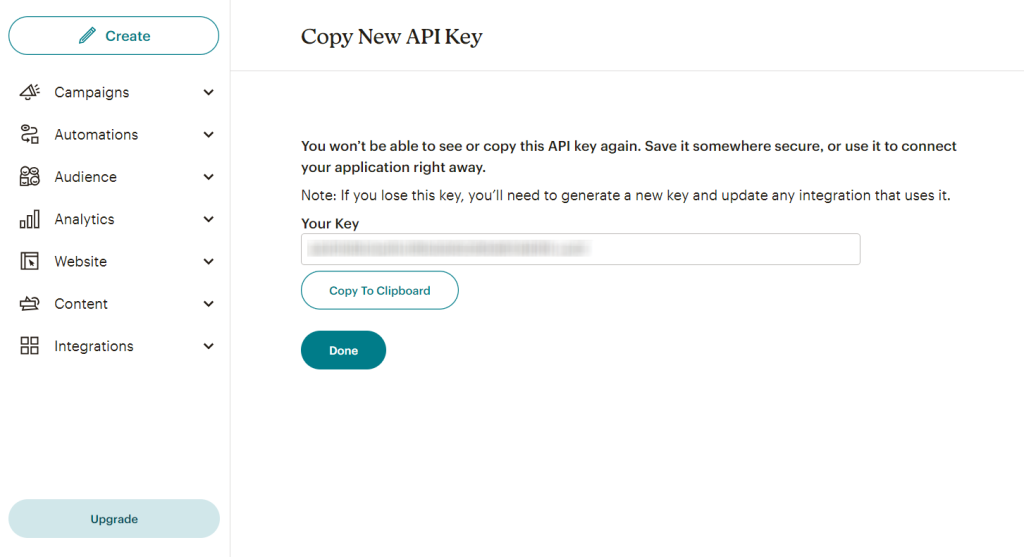1024x557 pixels.
Task: Click the Done button
Action: coord(343,350)
